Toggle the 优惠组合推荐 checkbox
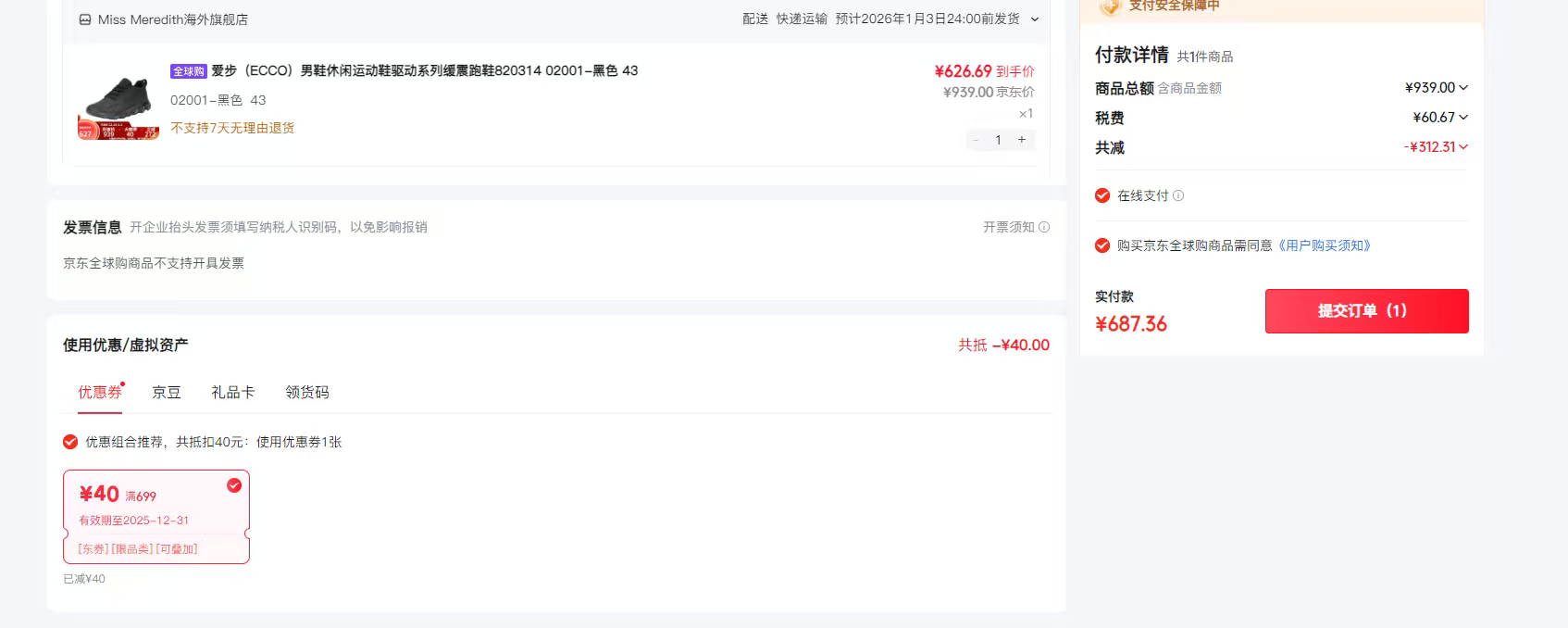Image resolution: width=1568 pixels, height=628 pixels. (x=70, y=442)
